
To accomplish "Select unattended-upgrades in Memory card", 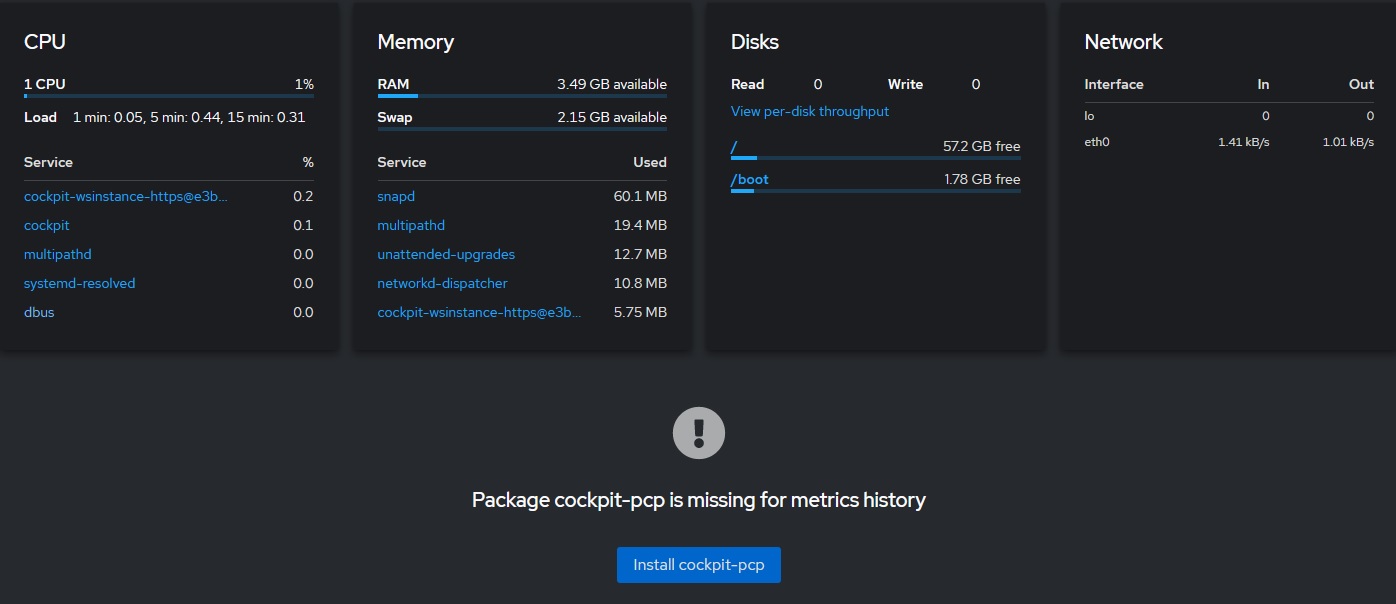I will click(x=446, y=254).
